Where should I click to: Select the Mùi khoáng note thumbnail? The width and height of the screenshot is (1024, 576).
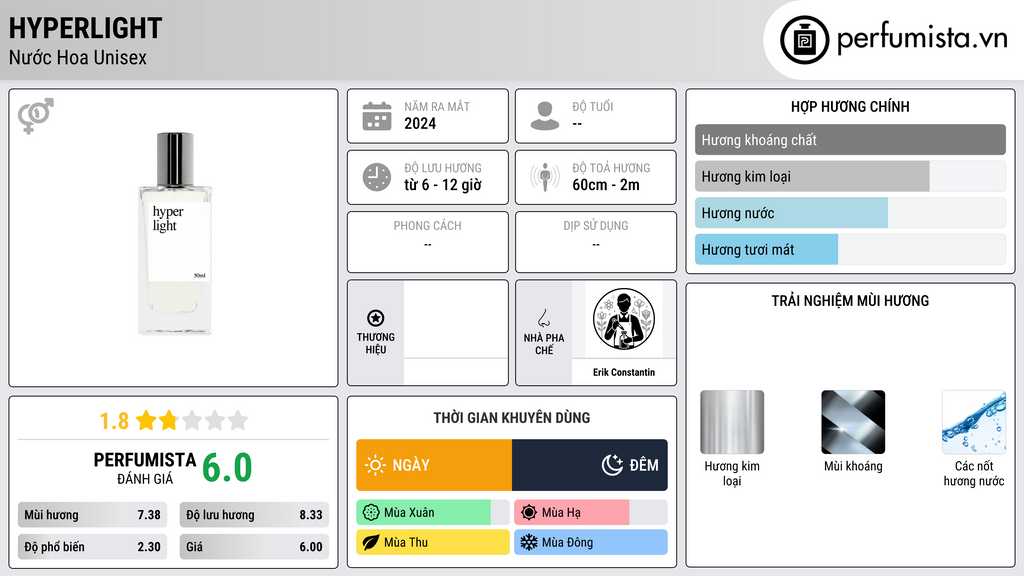(853, 422)
